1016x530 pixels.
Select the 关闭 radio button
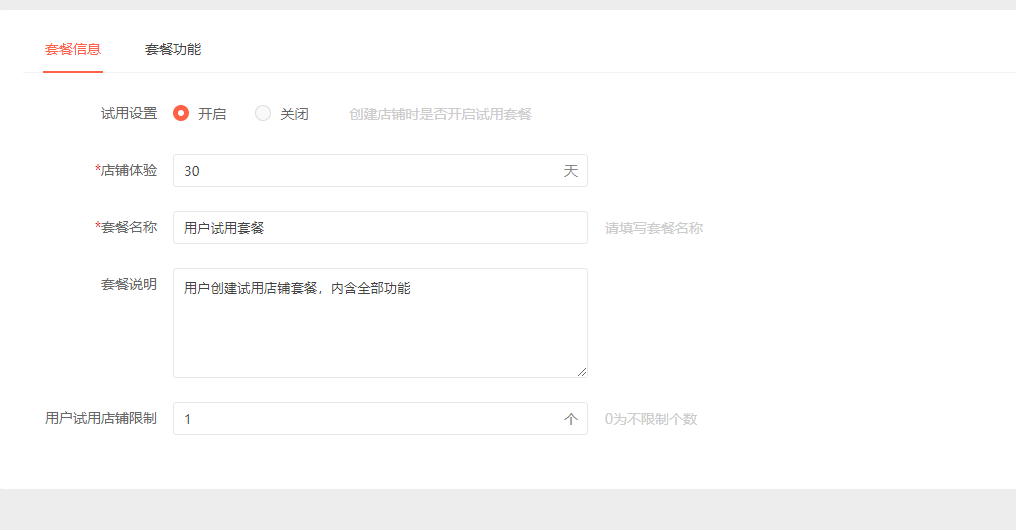[262, 113]
